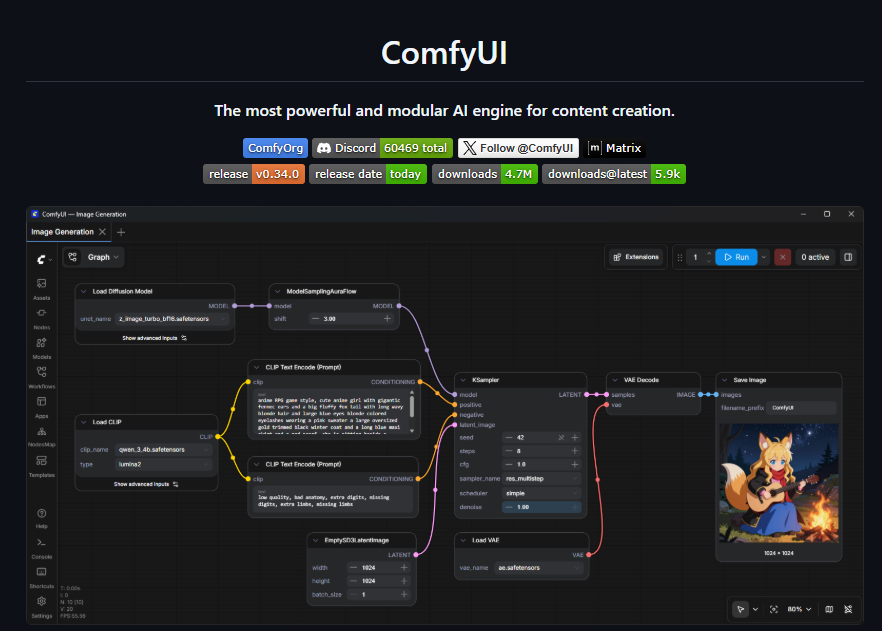Image resolution: width=882 pixels, height=631 pixels.
Task: Switch to Image Generation tab
Action: 62,232
